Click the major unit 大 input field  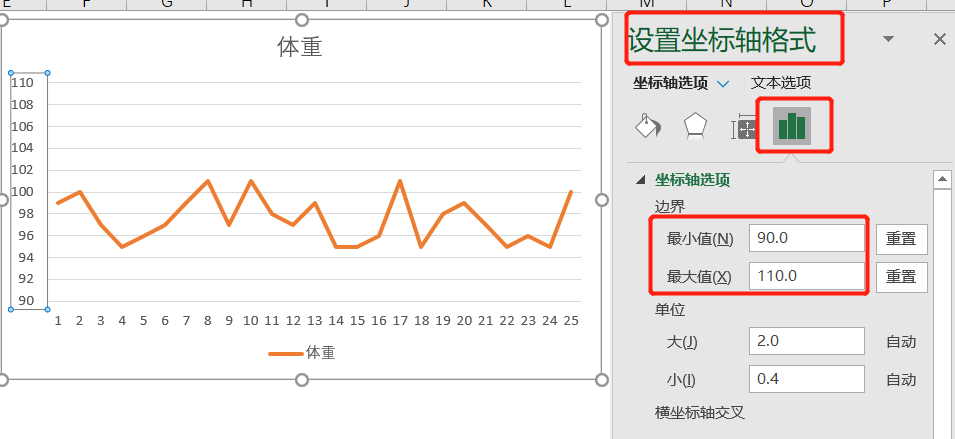[x=806, y=341]
